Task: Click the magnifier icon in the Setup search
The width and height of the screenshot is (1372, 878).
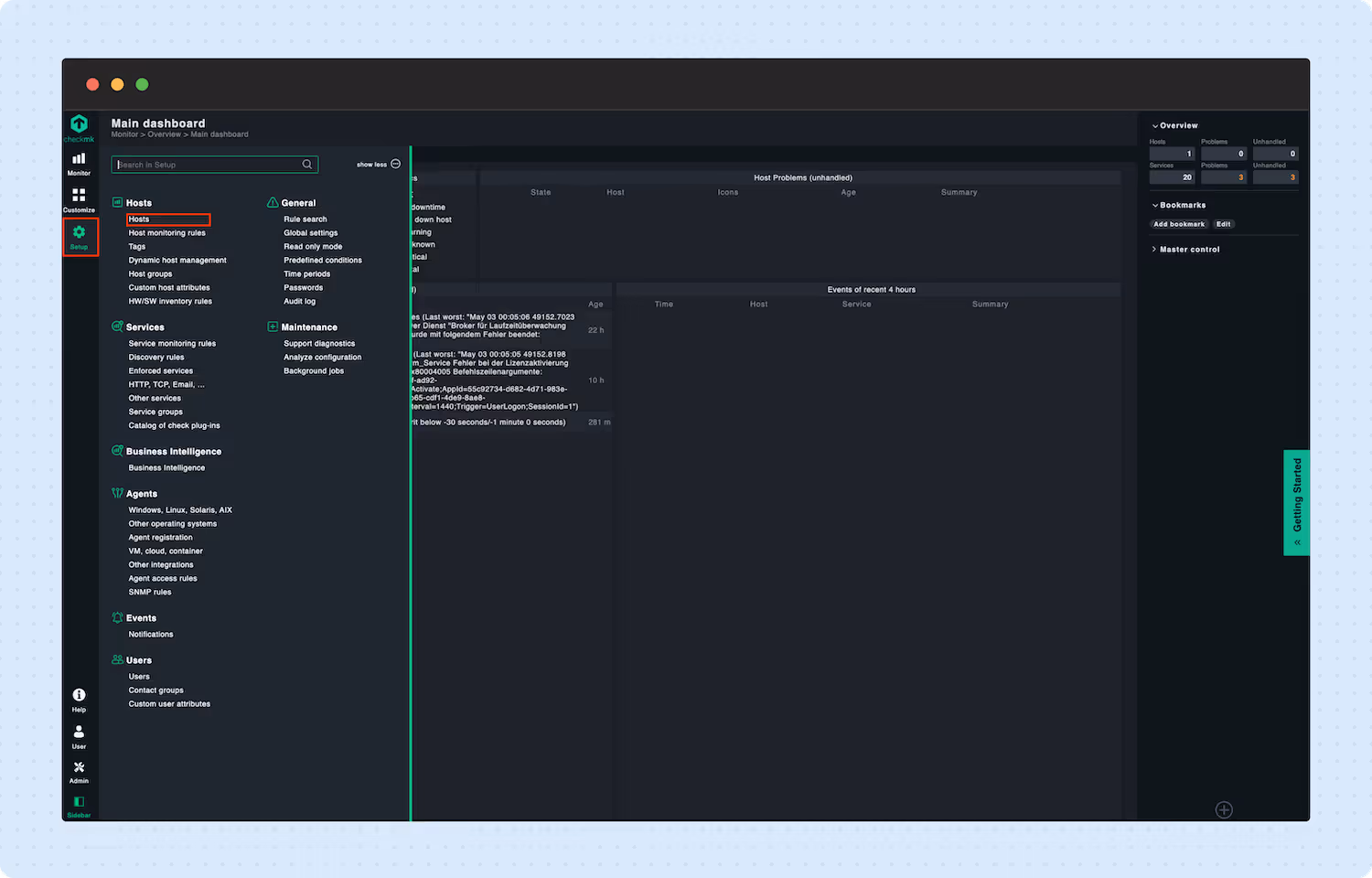Action: click(307, 164)
